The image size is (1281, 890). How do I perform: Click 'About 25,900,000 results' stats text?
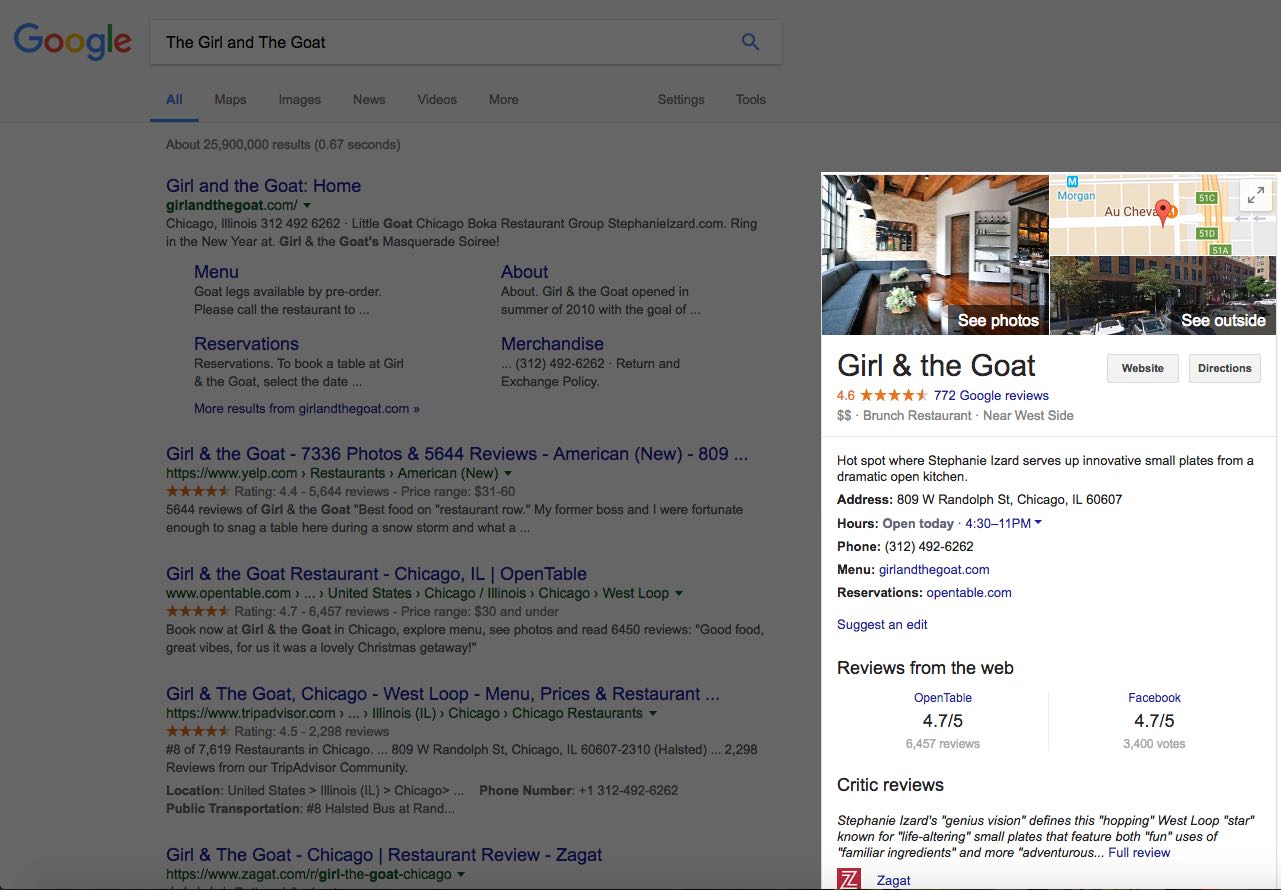coord(283,144)
